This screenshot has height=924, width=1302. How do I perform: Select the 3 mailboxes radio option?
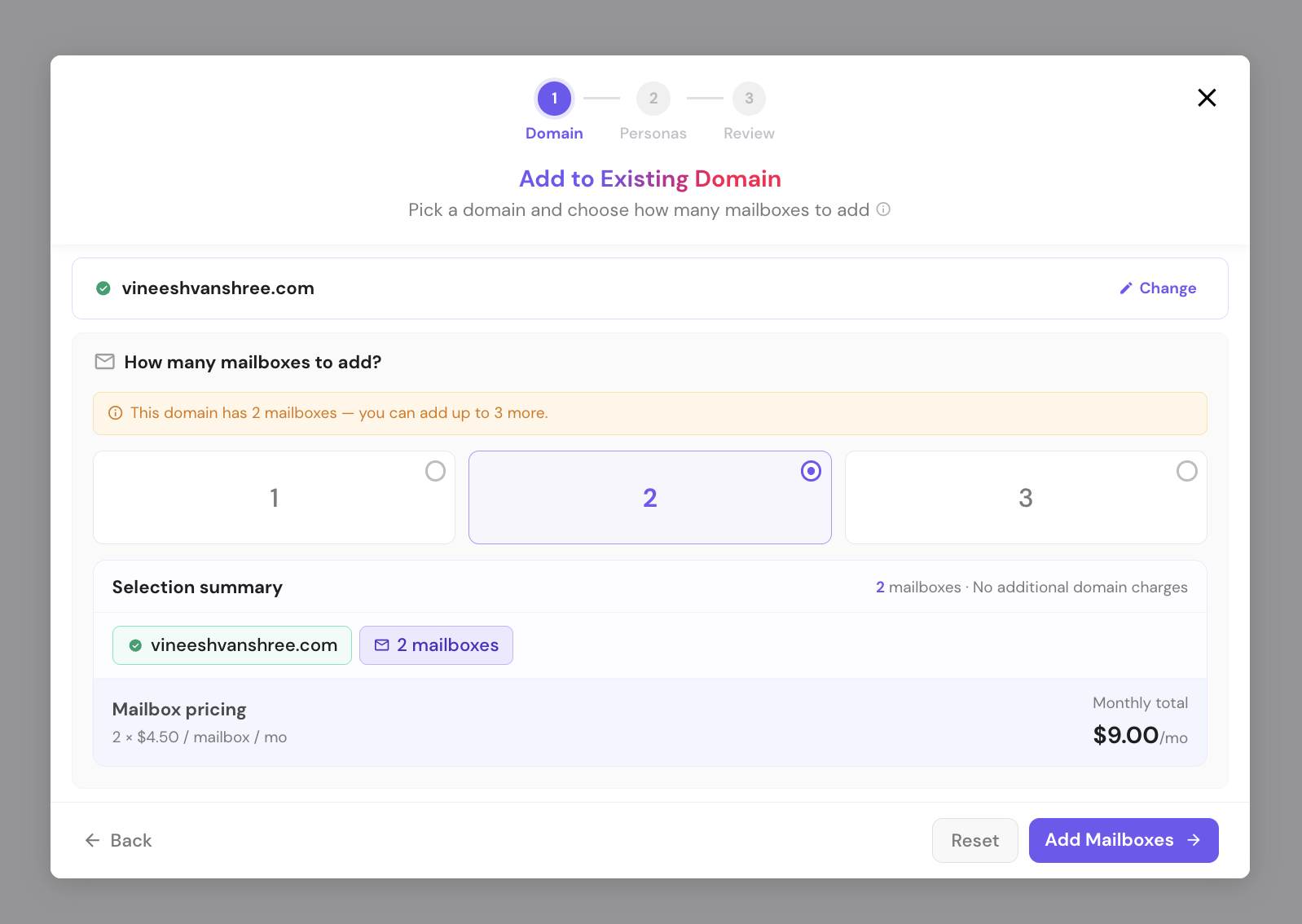[1026, 497]
